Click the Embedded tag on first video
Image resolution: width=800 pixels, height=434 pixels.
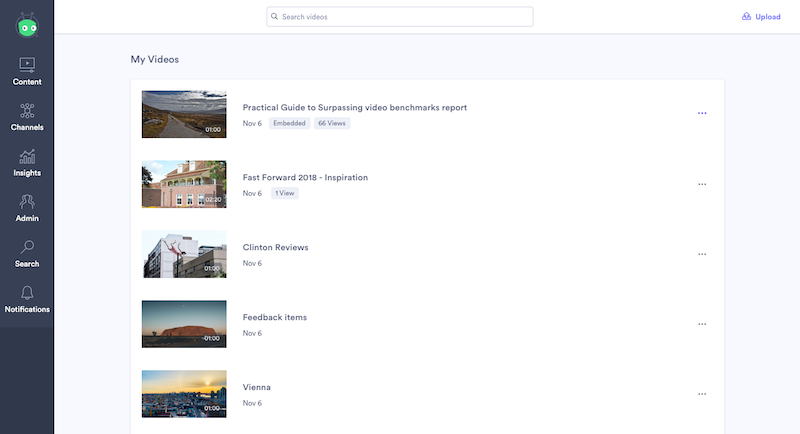point(289,123)
